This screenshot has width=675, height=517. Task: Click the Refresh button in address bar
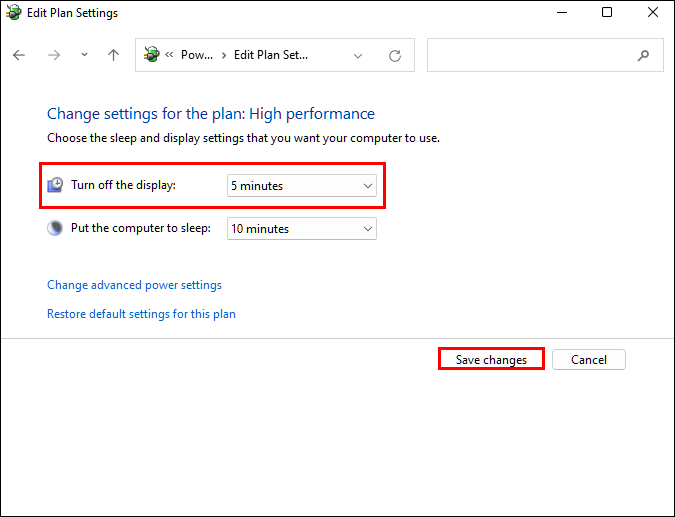(395, 56)
